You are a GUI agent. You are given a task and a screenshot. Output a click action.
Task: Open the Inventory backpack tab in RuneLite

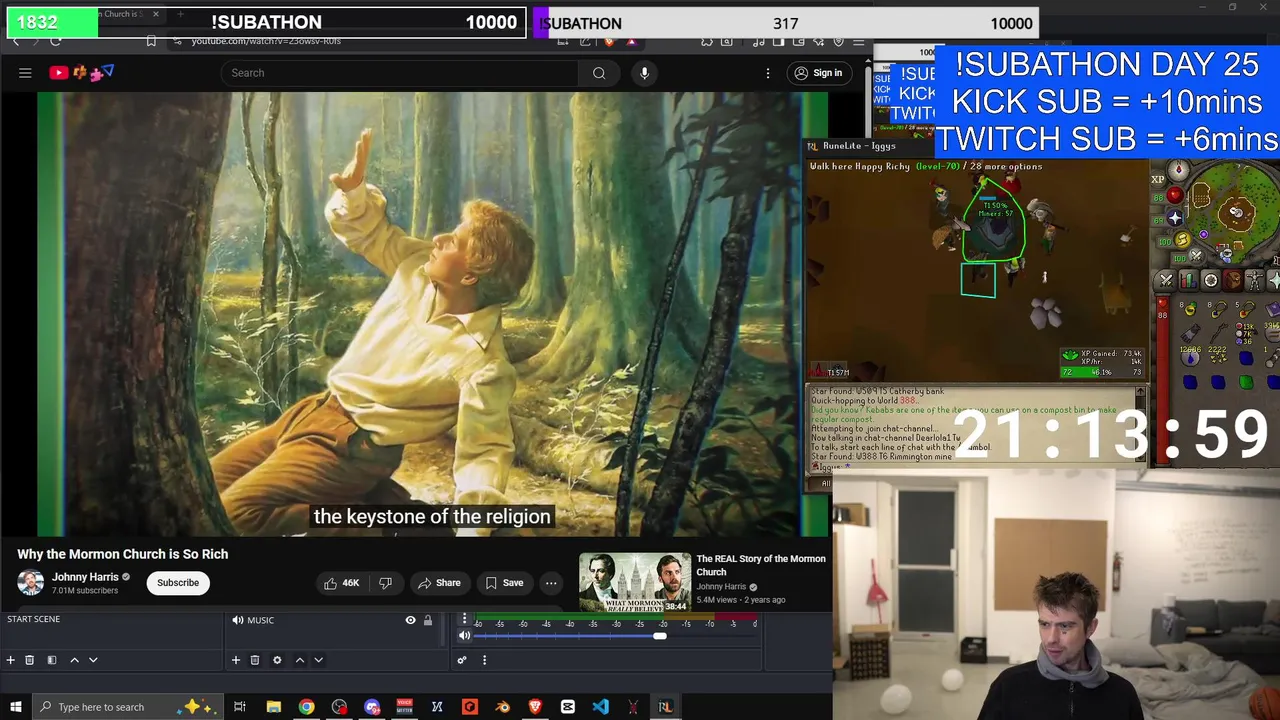(1232, 281)
